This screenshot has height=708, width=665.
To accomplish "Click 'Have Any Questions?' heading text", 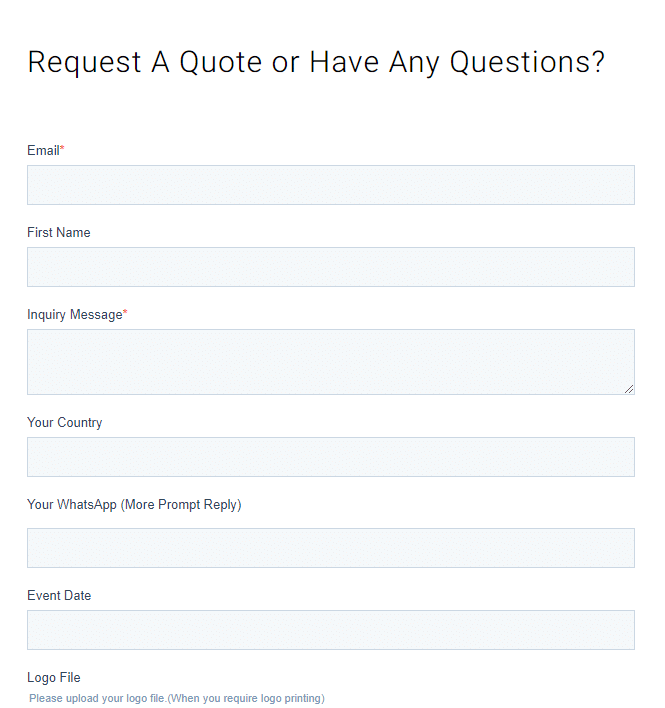I will 457,62.
